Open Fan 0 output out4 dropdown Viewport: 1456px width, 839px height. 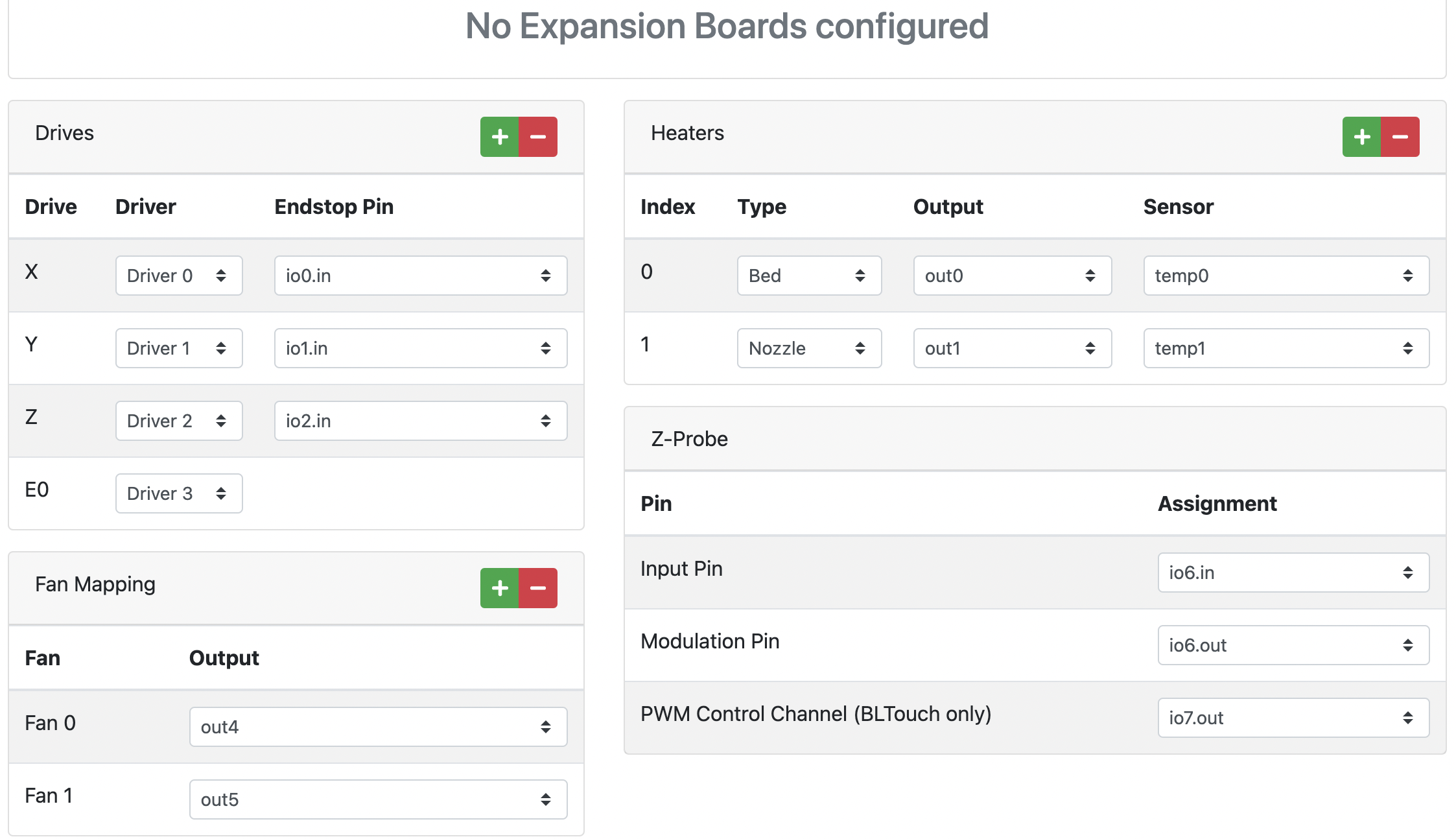click(x=379, y=727)
